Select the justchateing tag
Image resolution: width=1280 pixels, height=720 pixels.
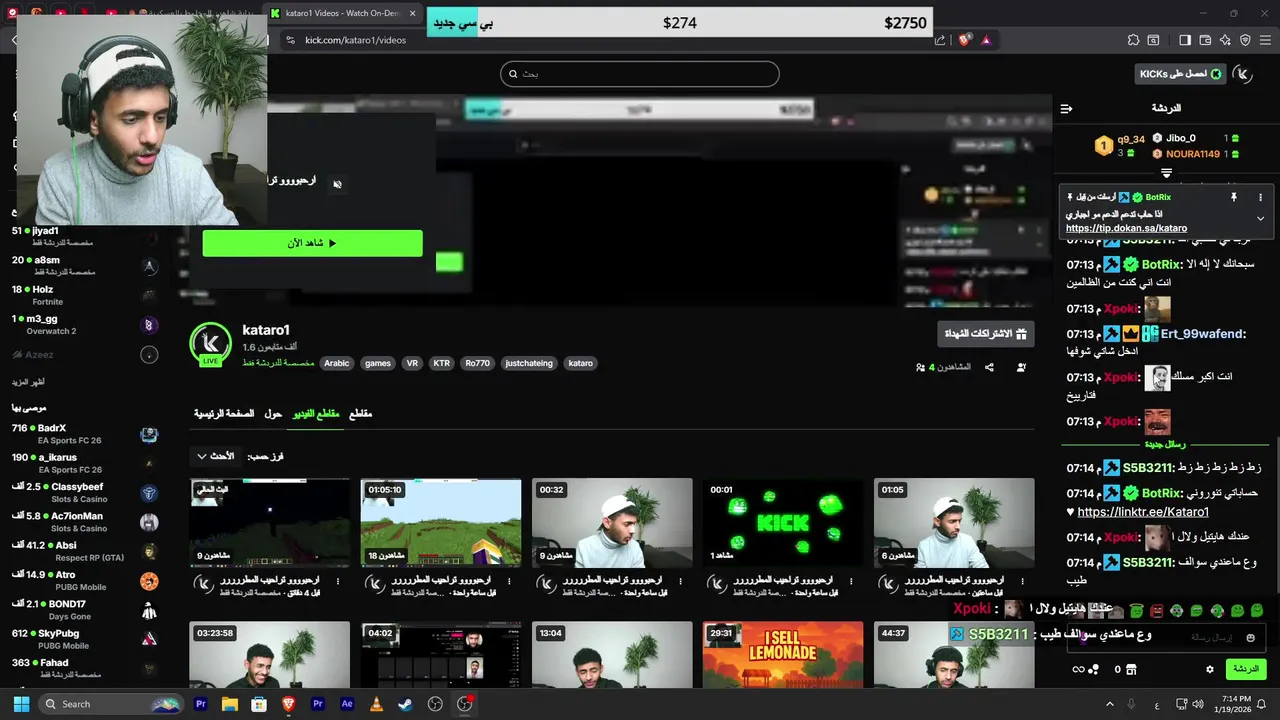(x=529, y=363)
